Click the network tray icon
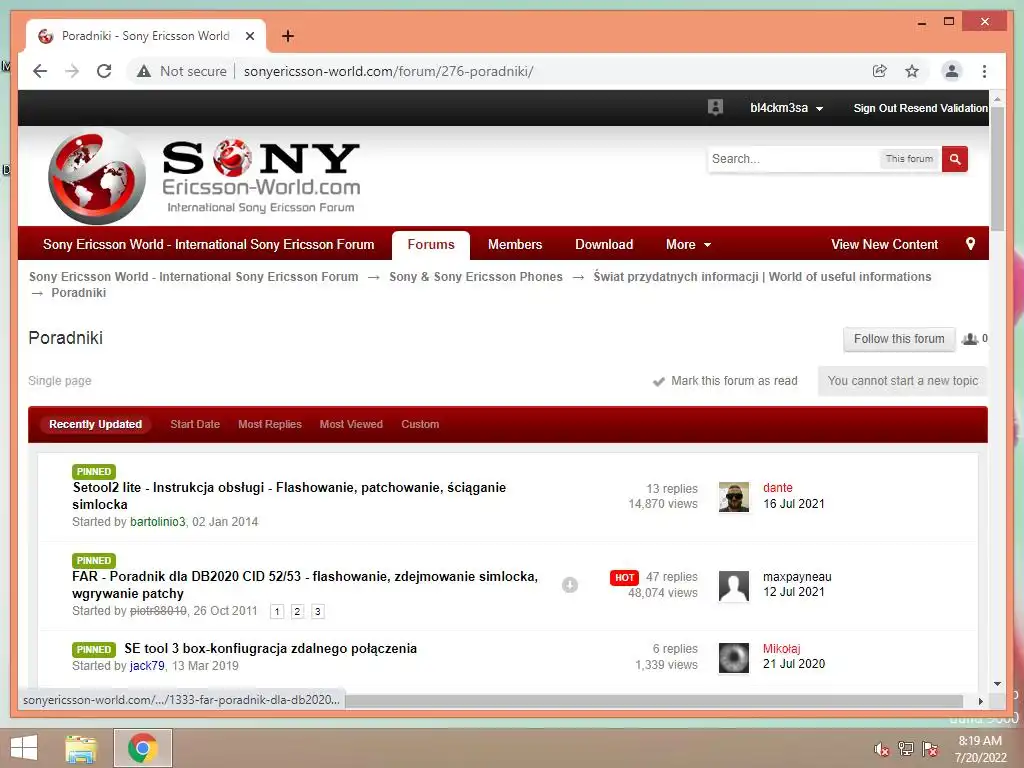Image resolution: width=1024 pixels, height=768 pixels. tap(906, 748)
